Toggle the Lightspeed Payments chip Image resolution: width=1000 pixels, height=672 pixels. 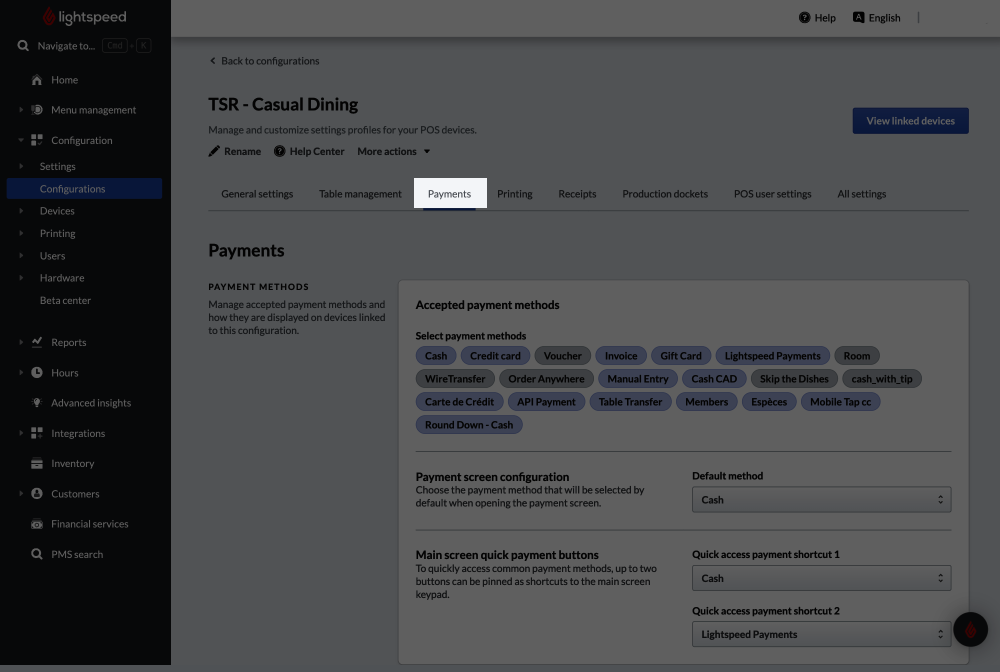tap(772, 356)
